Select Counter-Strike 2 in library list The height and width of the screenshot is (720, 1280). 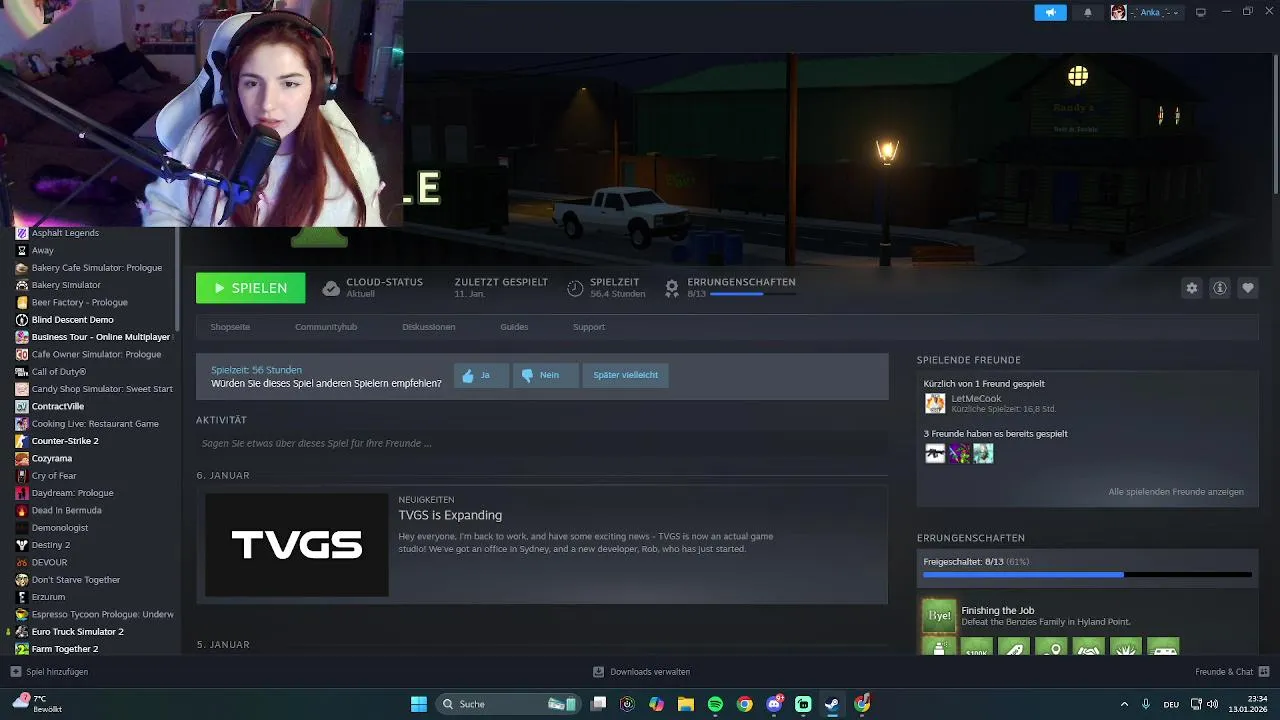pyautogui.click(x=65, y=441)
